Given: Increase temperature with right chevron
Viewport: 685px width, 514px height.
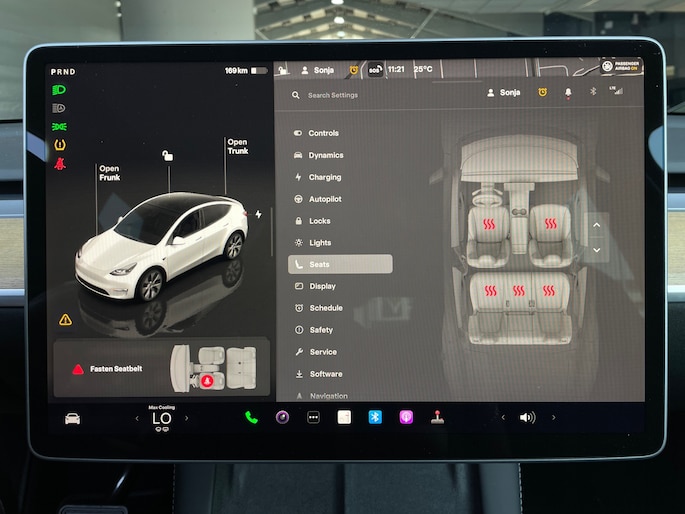Looking at the screenshot, I should pos(187,418).
